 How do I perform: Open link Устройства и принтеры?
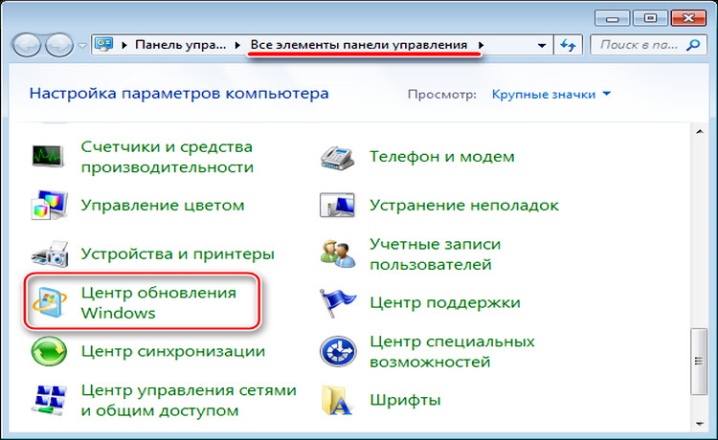[x=178, y=253]
